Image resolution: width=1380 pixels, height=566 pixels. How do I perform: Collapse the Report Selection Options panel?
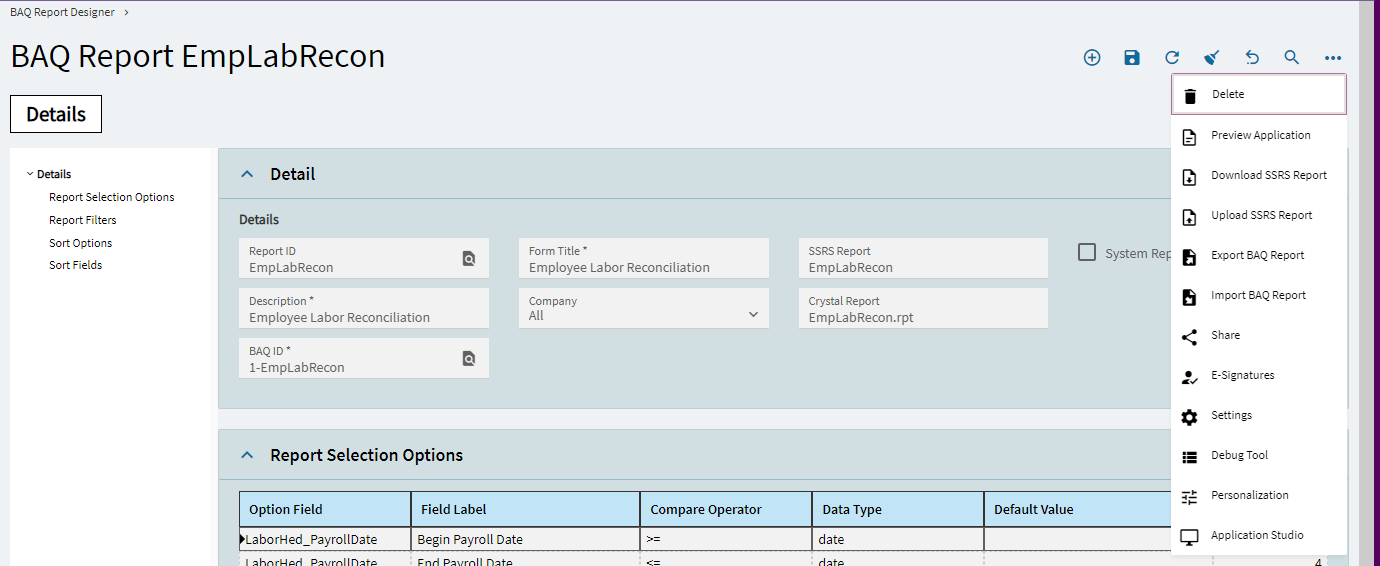point(248,455)
